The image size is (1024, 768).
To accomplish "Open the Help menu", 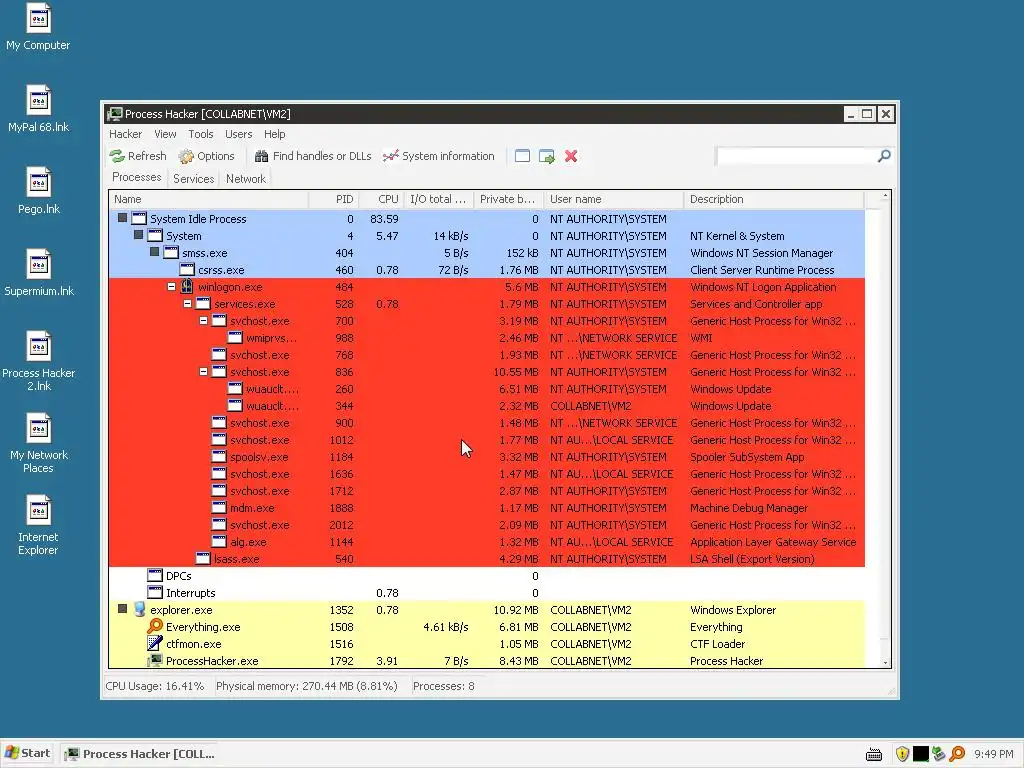I will 274,134.
